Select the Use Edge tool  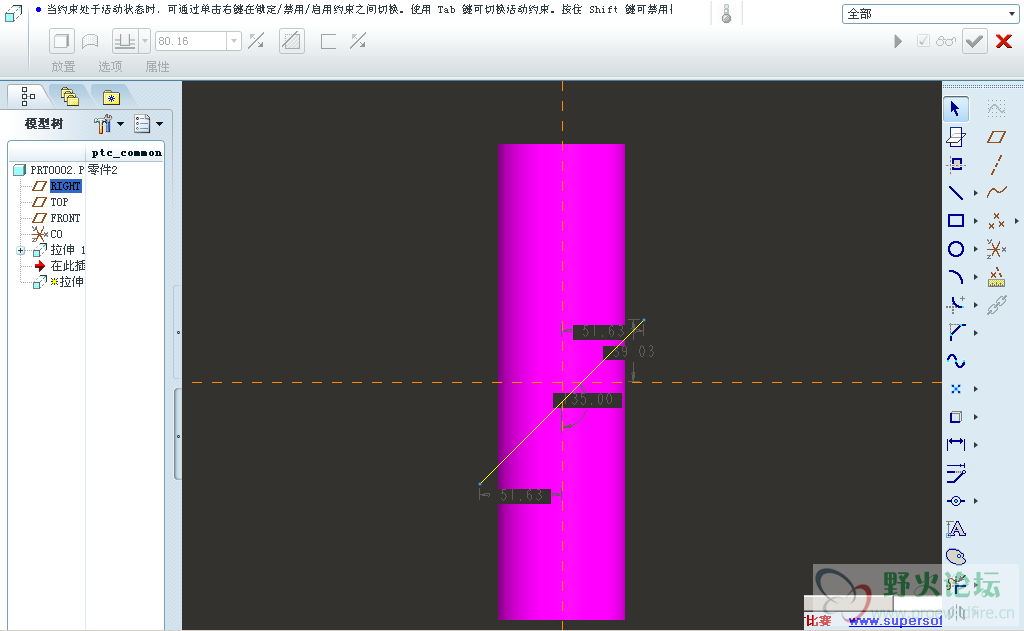pyautogui.click(x=955, y=417)
